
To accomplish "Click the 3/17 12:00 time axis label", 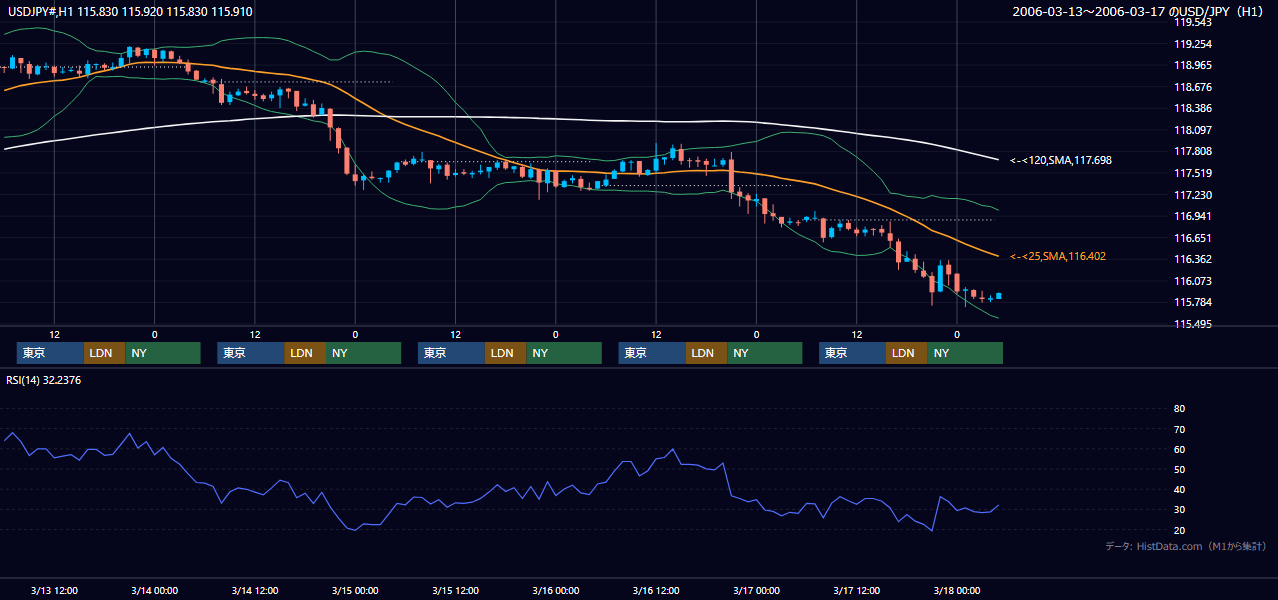I will [x=857, y=590].
